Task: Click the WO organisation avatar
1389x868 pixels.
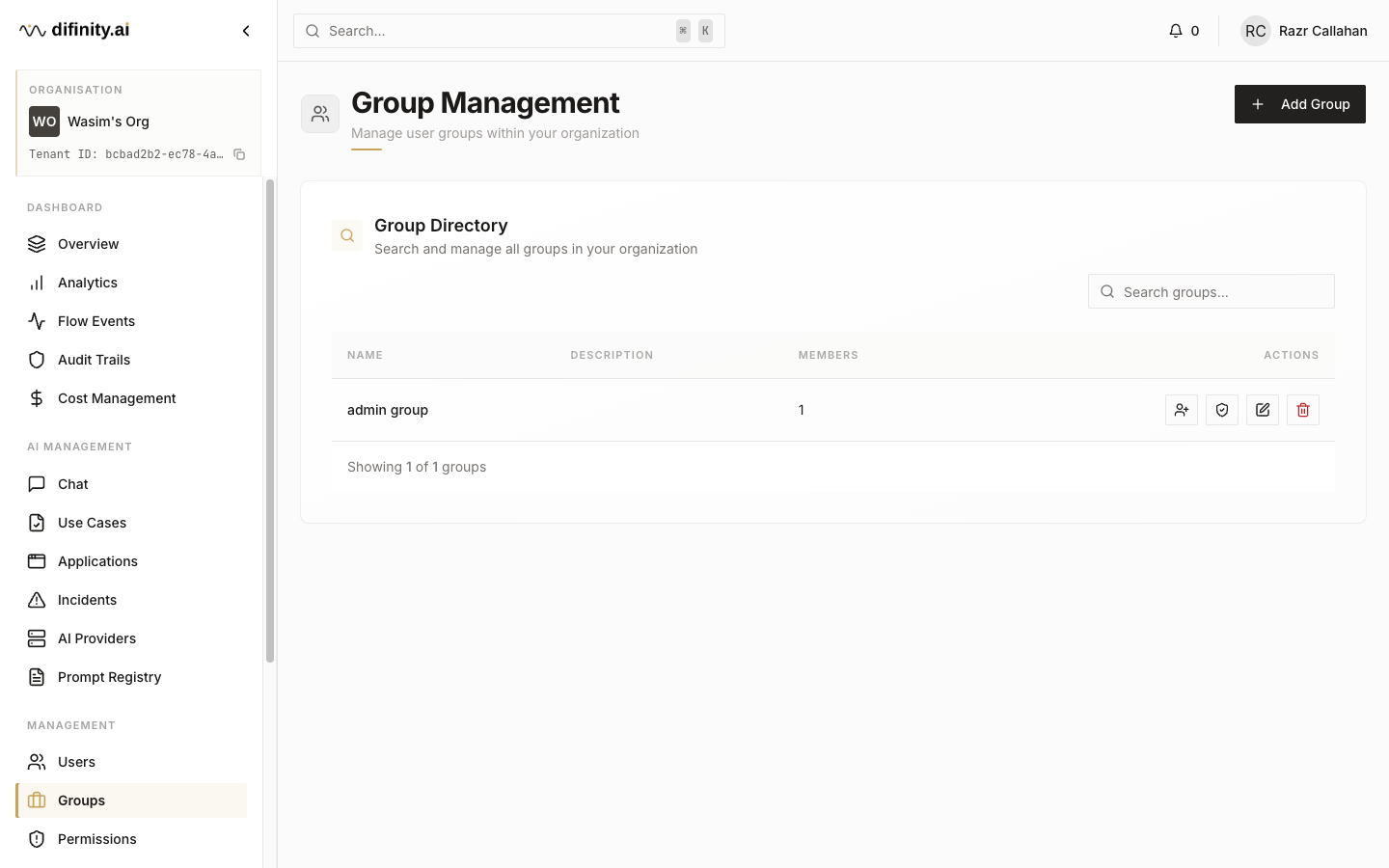Action: (x=44, y=122)
